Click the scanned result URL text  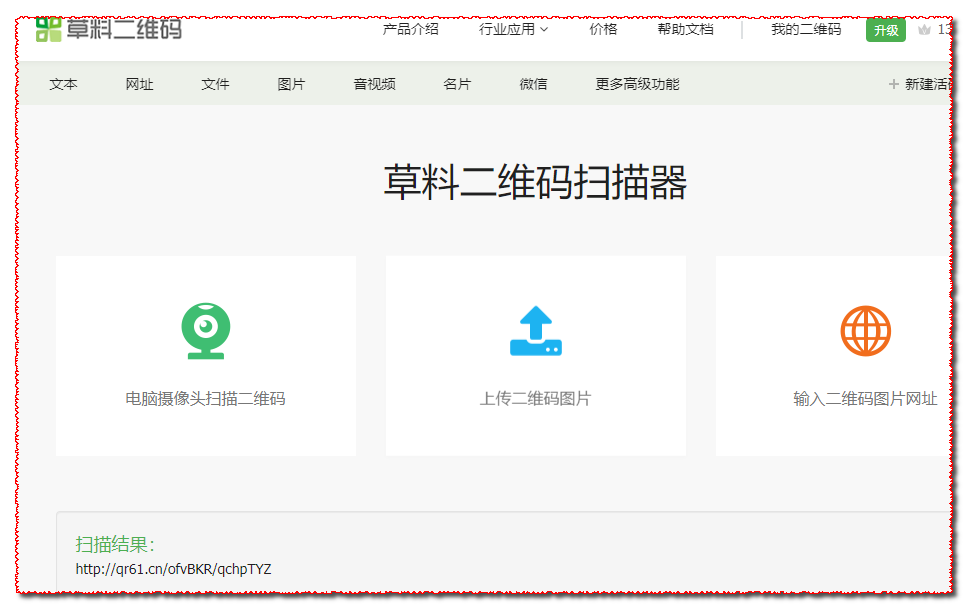pyautogui.click(x=173, y=569)
